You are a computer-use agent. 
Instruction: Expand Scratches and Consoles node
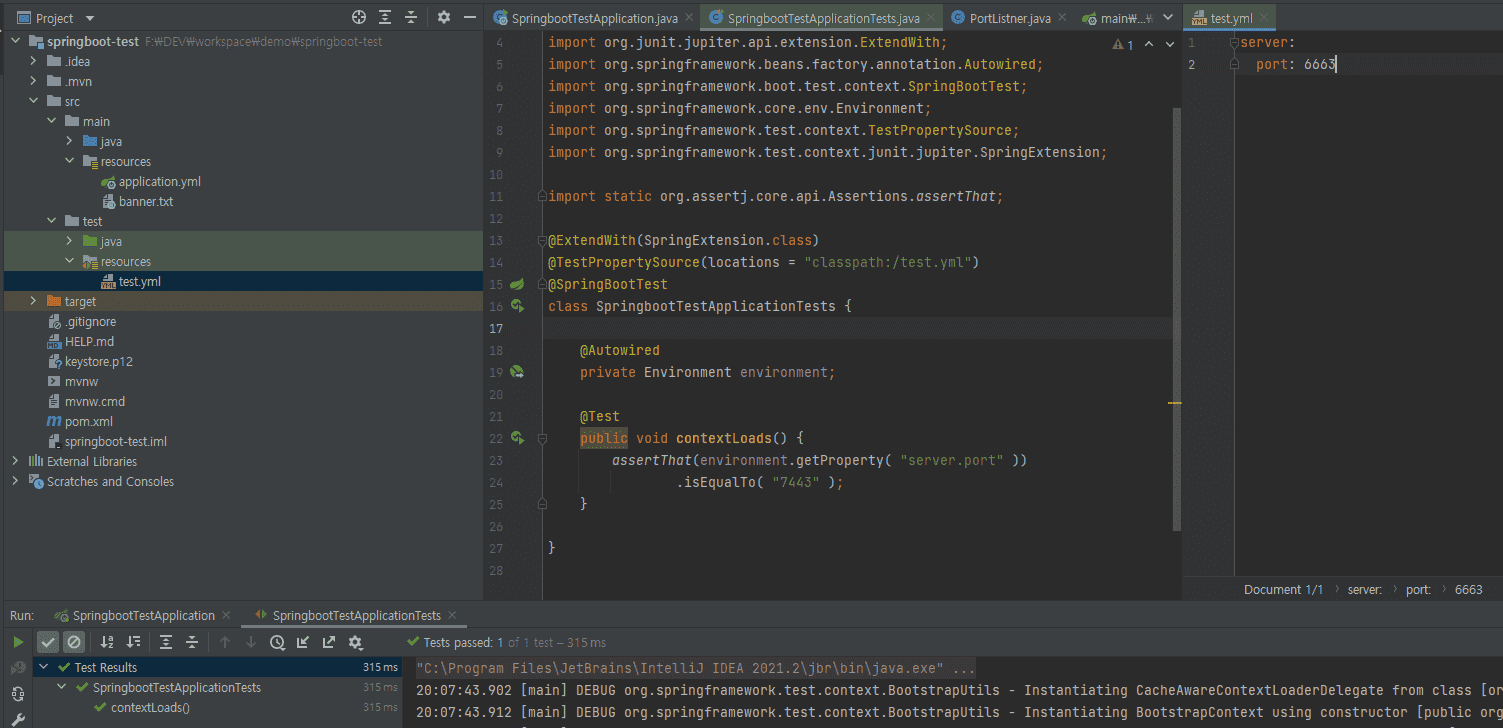coord(15,482)
